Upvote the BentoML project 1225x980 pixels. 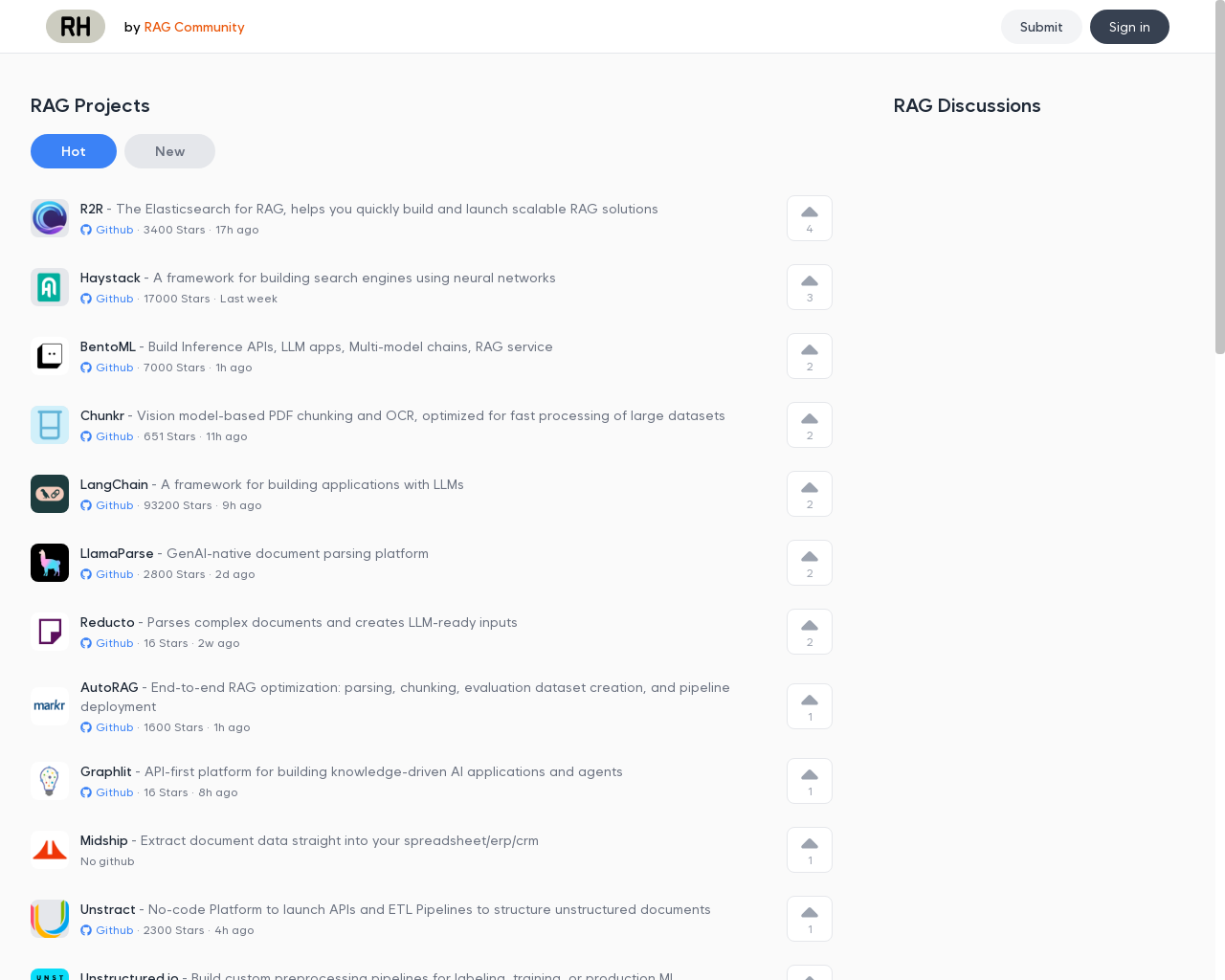[x=810, y=356]
